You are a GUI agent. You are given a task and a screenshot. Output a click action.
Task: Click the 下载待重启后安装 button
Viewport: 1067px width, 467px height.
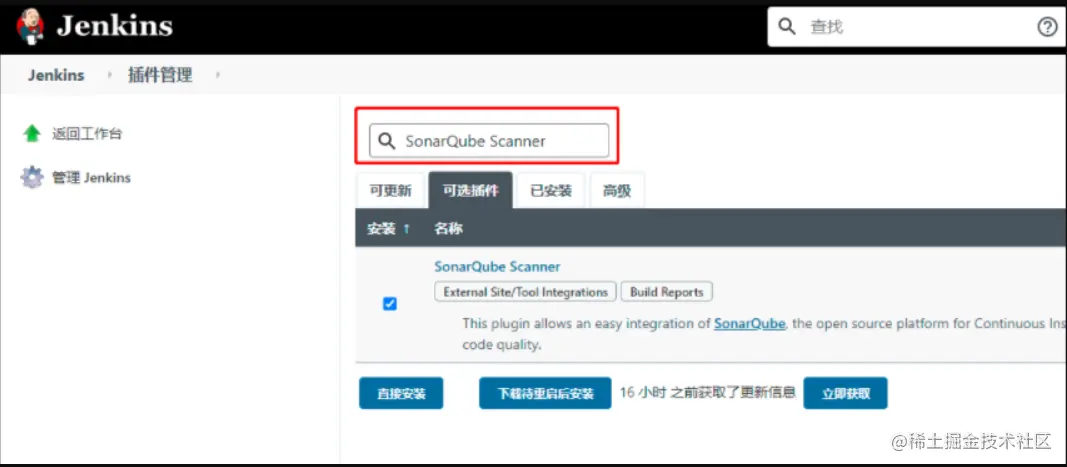pos(545,393)
